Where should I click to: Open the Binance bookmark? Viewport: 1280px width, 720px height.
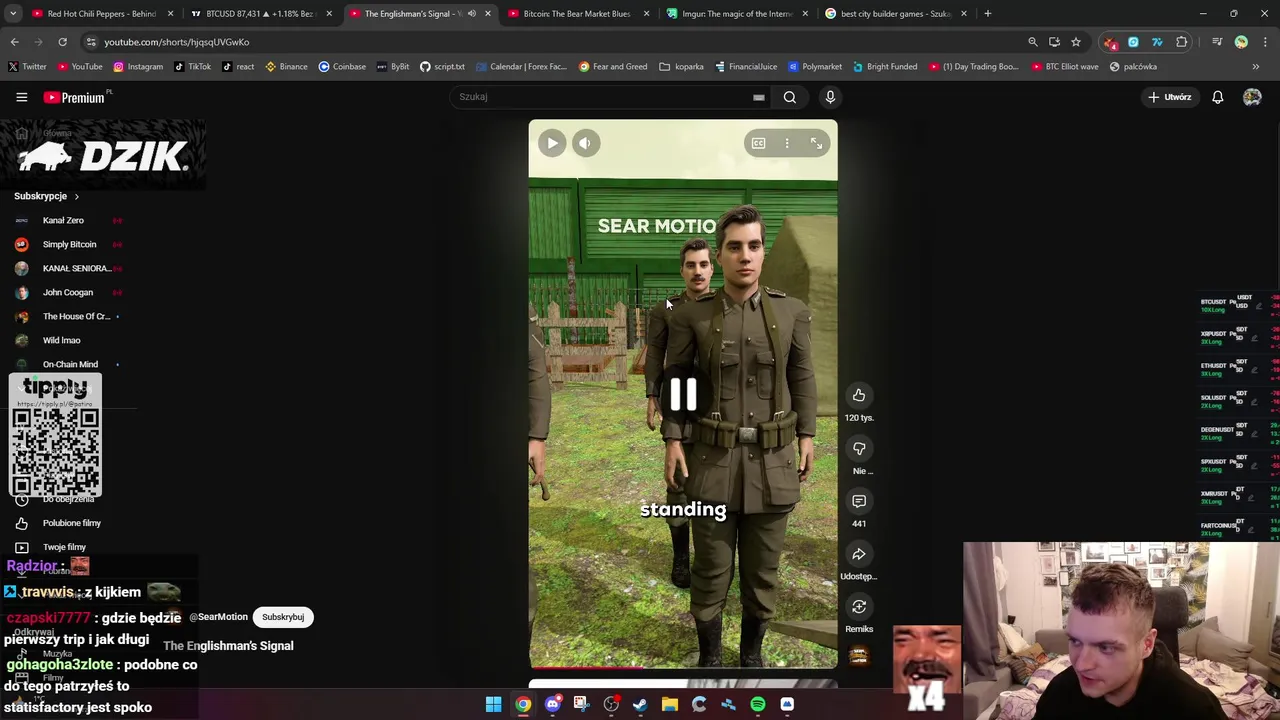286,67
